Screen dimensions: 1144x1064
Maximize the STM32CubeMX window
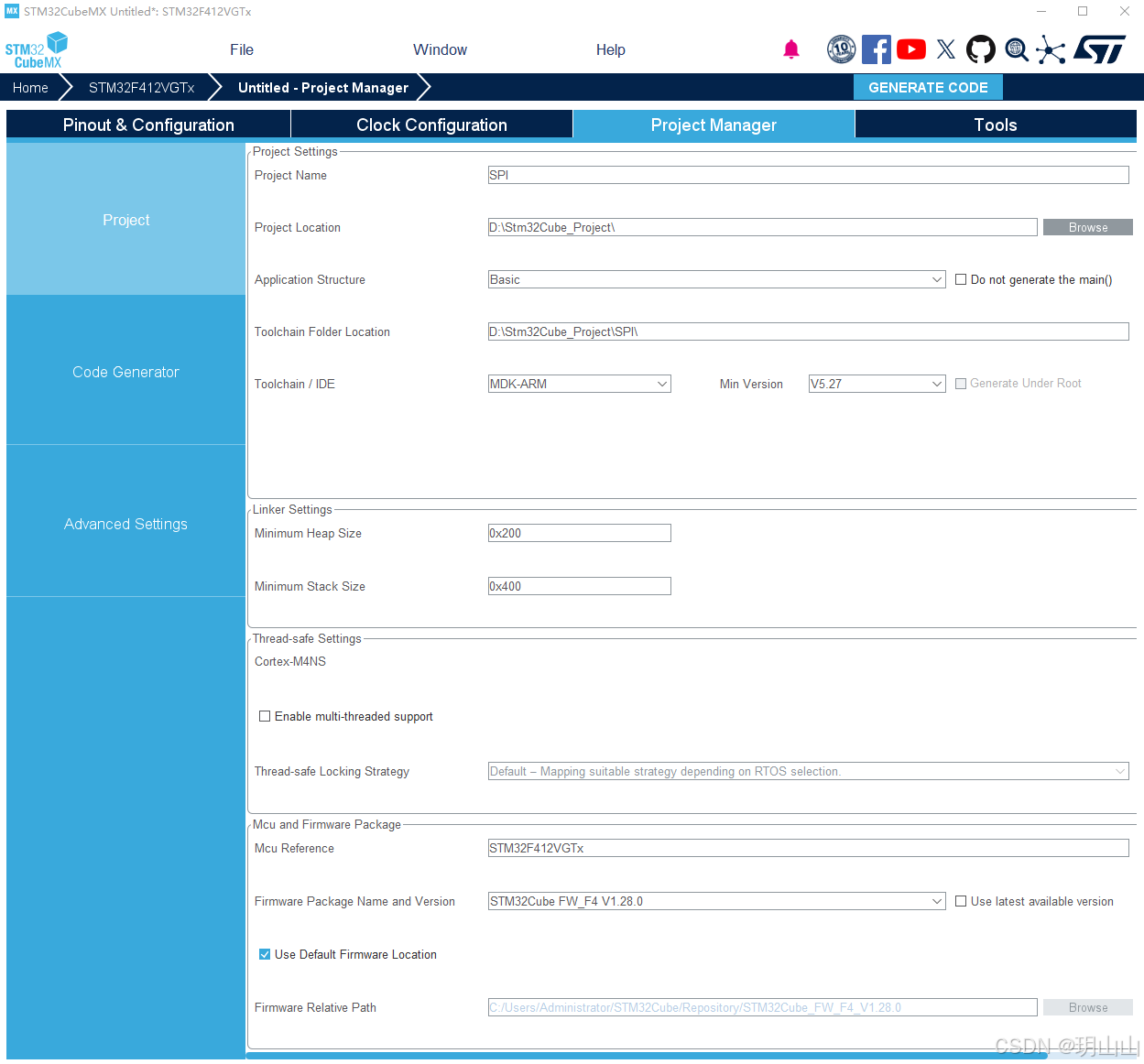[1083, 11]
